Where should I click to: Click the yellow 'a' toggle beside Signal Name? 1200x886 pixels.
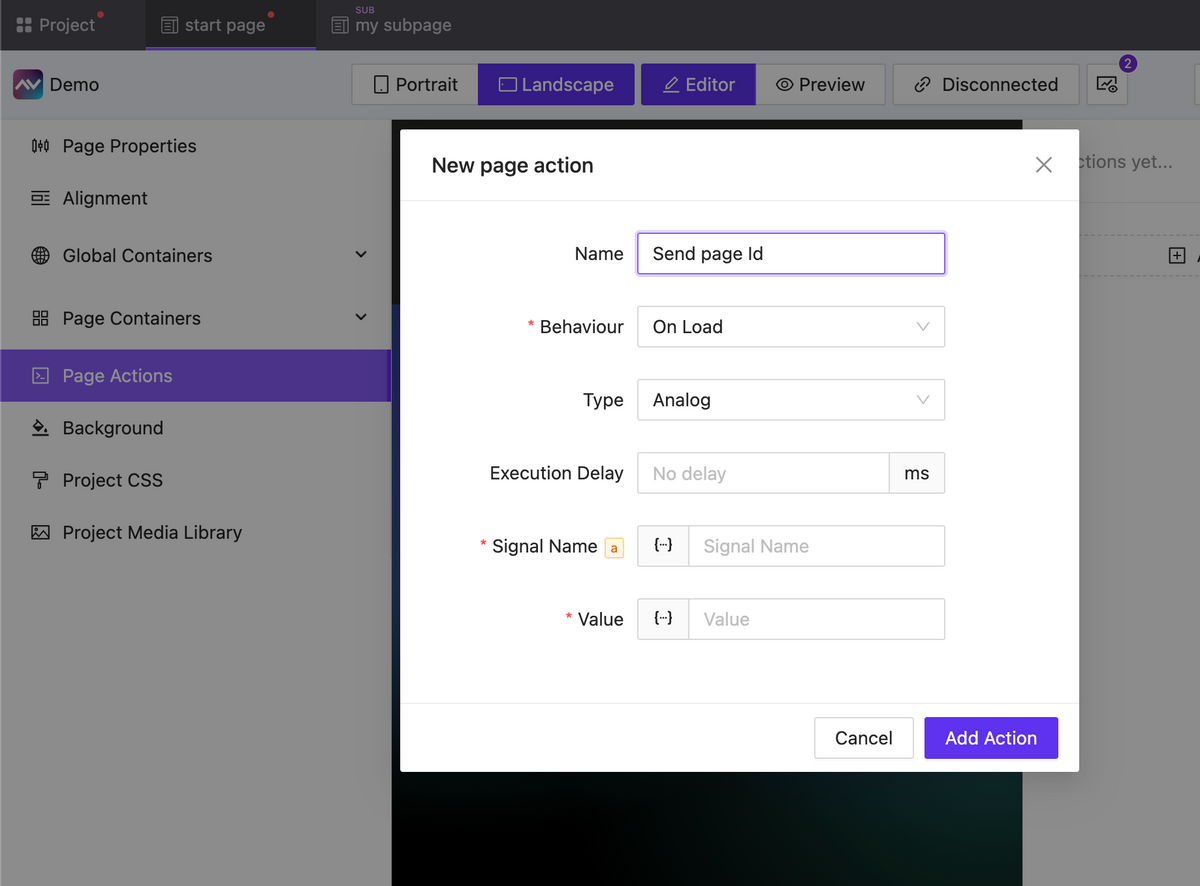(614, 548)
